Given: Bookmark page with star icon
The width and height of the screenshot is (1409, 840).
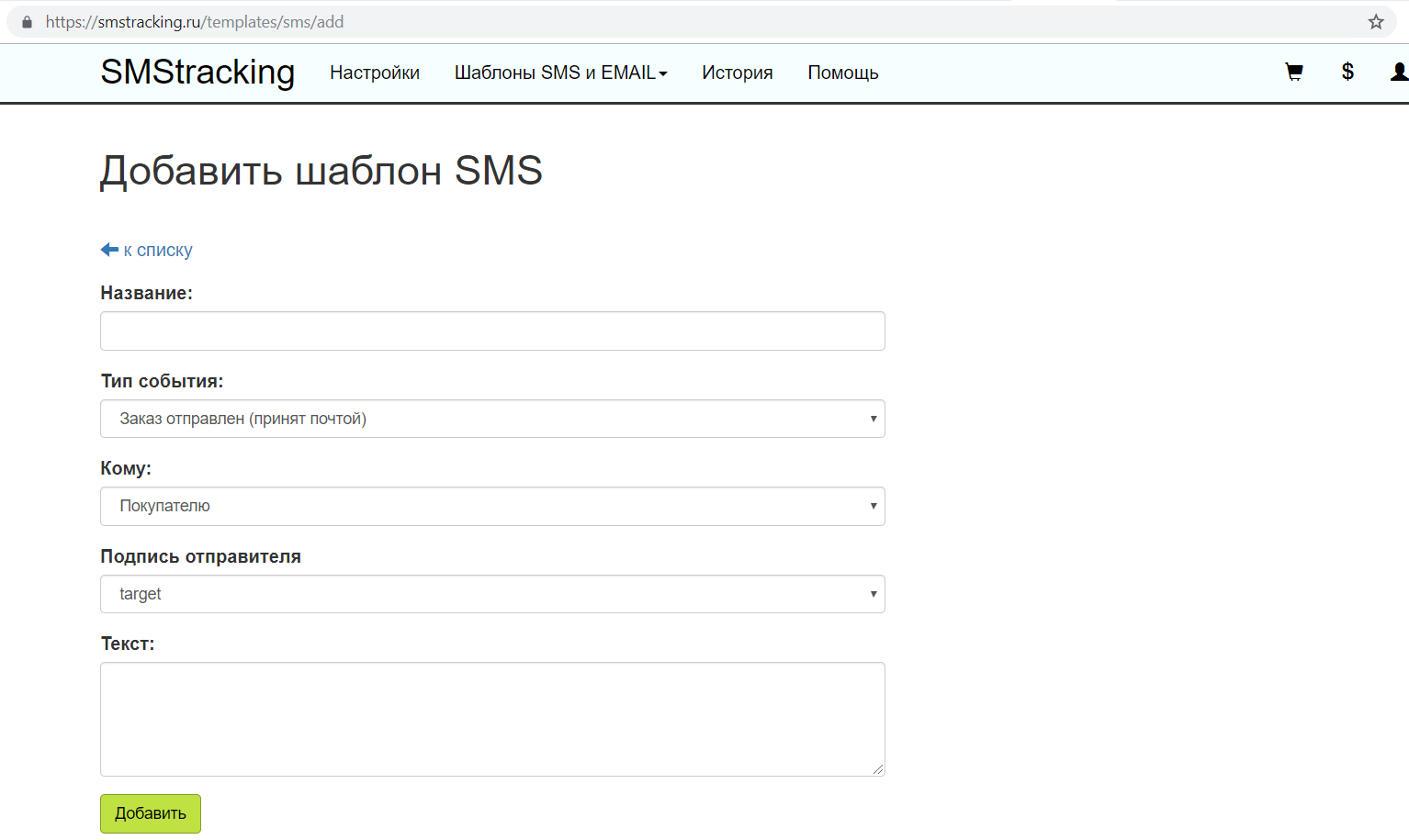Looking at the screenshot, I should [x=1376, y=22].
